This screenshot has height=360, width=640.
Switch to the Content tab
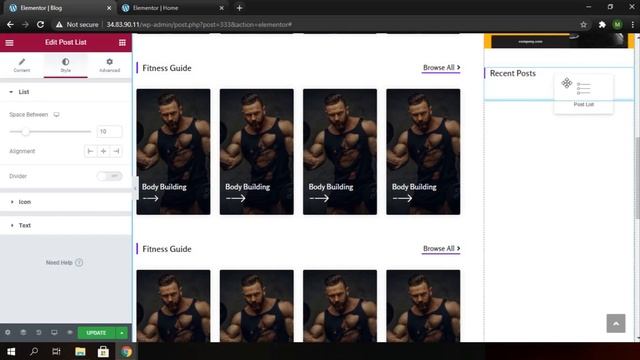click(x=22, y=65)
